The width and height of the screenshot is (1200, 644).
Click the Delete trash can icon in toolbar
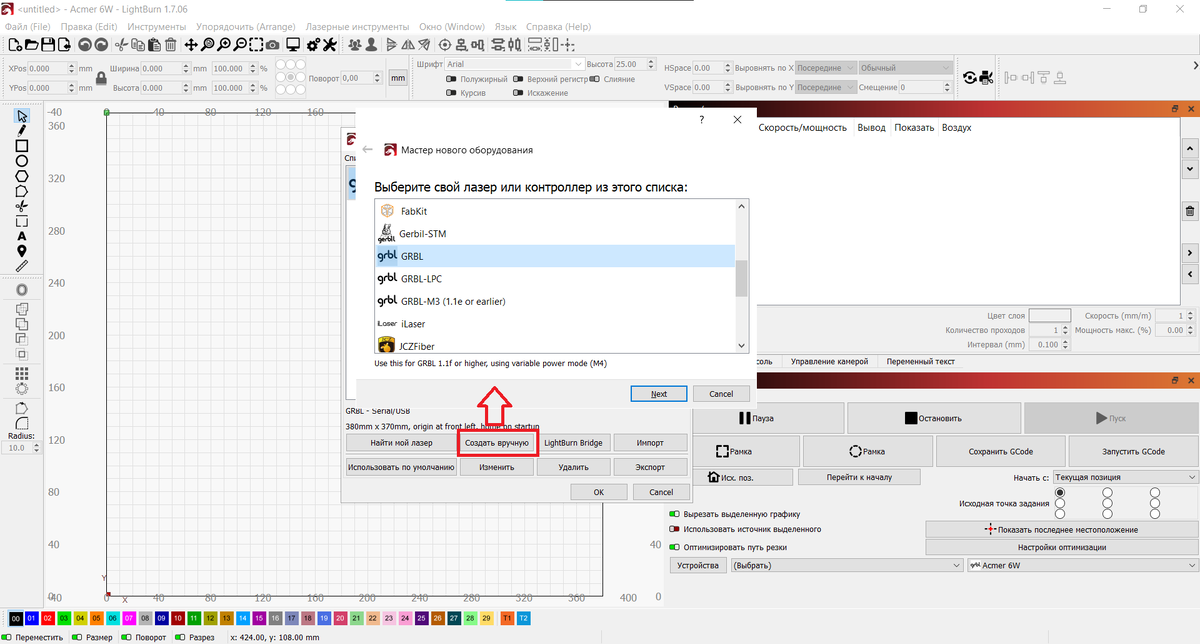click(x=171, y=45)
